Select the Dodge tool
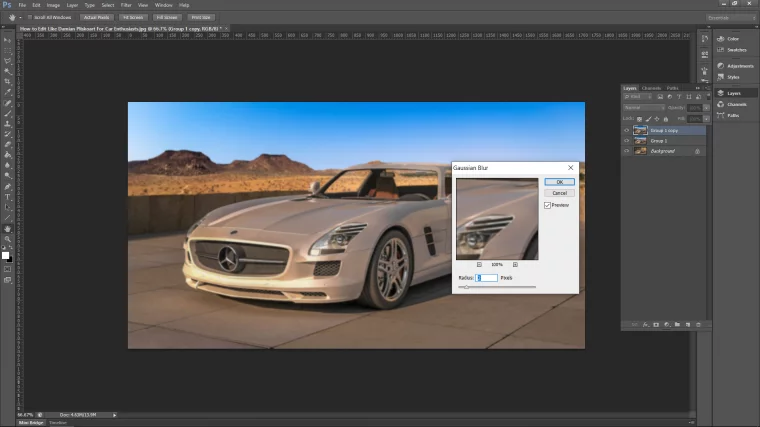 [7, 176]
